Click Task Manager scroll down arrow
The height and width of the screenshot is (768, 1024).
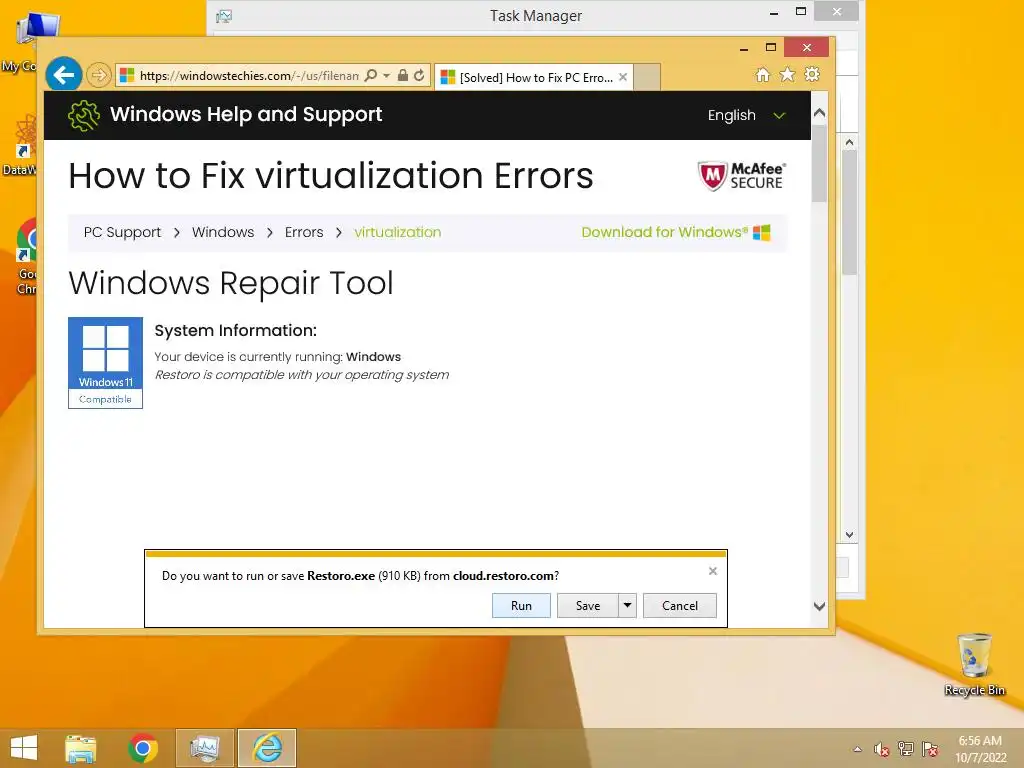(849, 534)
